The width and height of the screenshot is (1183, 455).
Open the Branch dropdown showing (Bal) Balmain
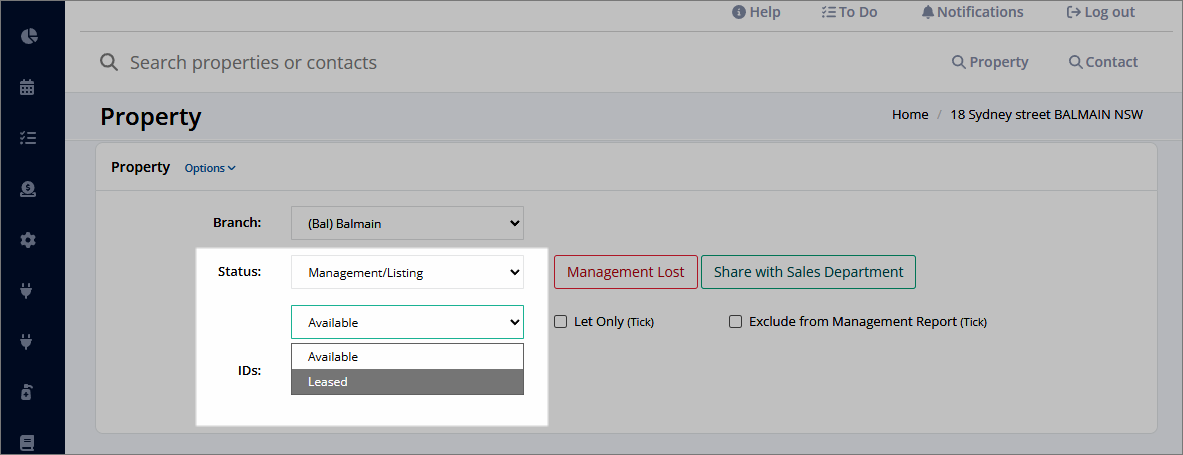pyautogui.click(x=407, y=223)
